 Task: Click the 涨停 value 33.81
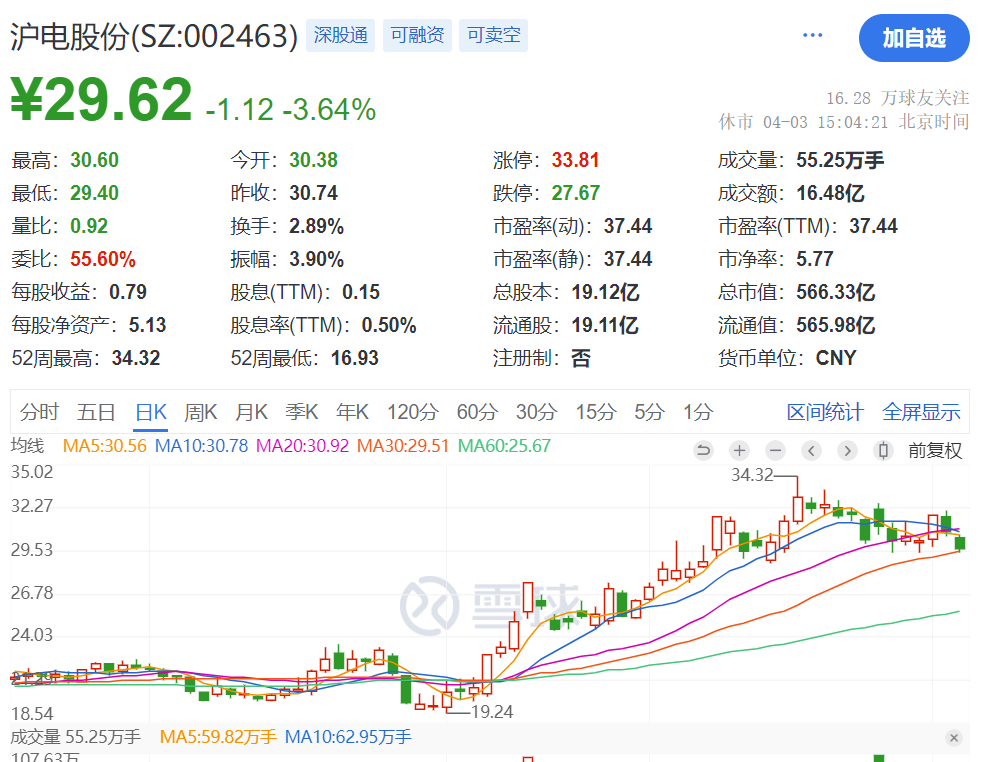(x=575, y=160)
